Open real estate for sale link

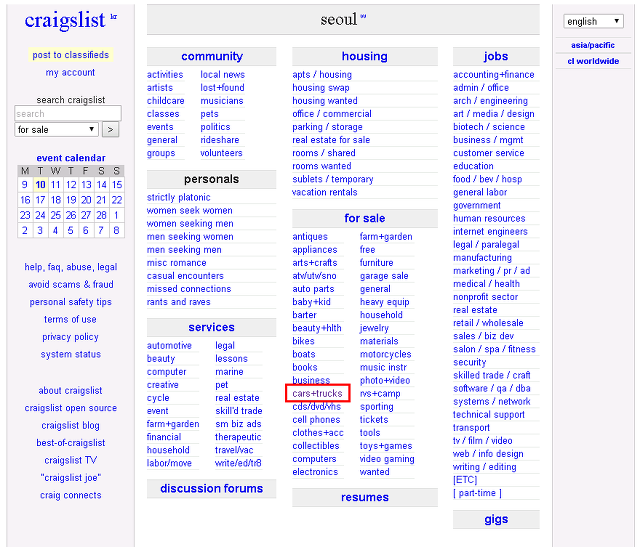pyautogui.click(x=331, y=140)
